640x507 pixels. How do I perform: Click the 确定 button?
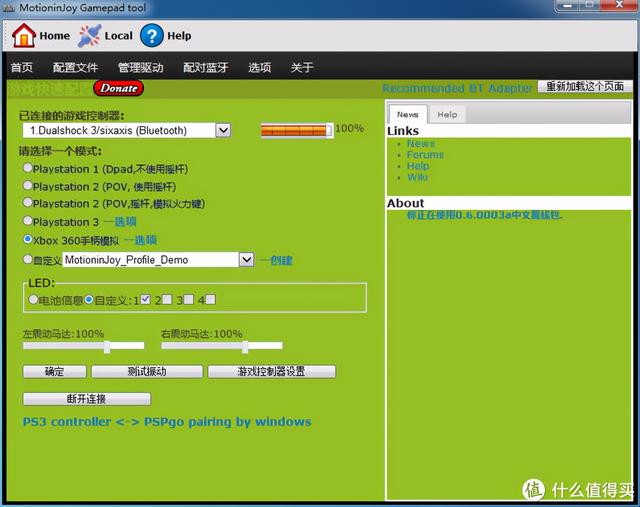click(x=55, y=371)
